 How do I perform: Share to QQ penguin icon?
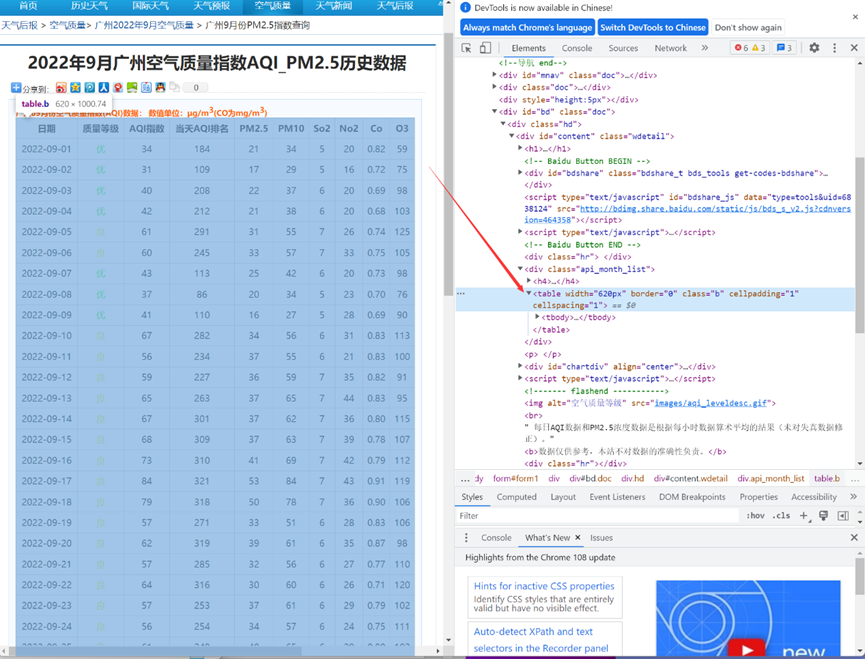[160, 87]
